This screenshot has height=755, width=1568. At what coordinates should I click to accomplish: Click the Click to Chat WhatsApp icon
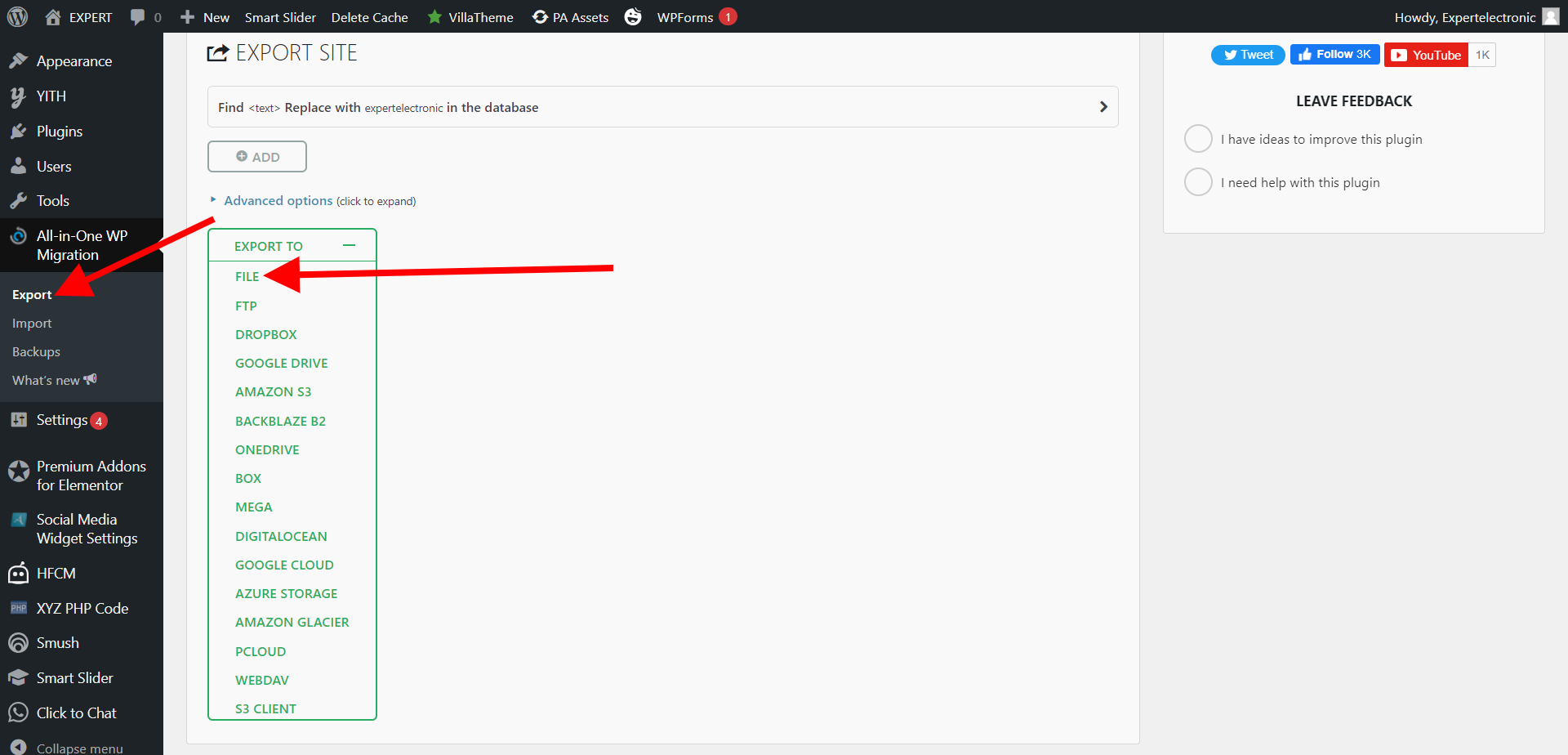18,713
